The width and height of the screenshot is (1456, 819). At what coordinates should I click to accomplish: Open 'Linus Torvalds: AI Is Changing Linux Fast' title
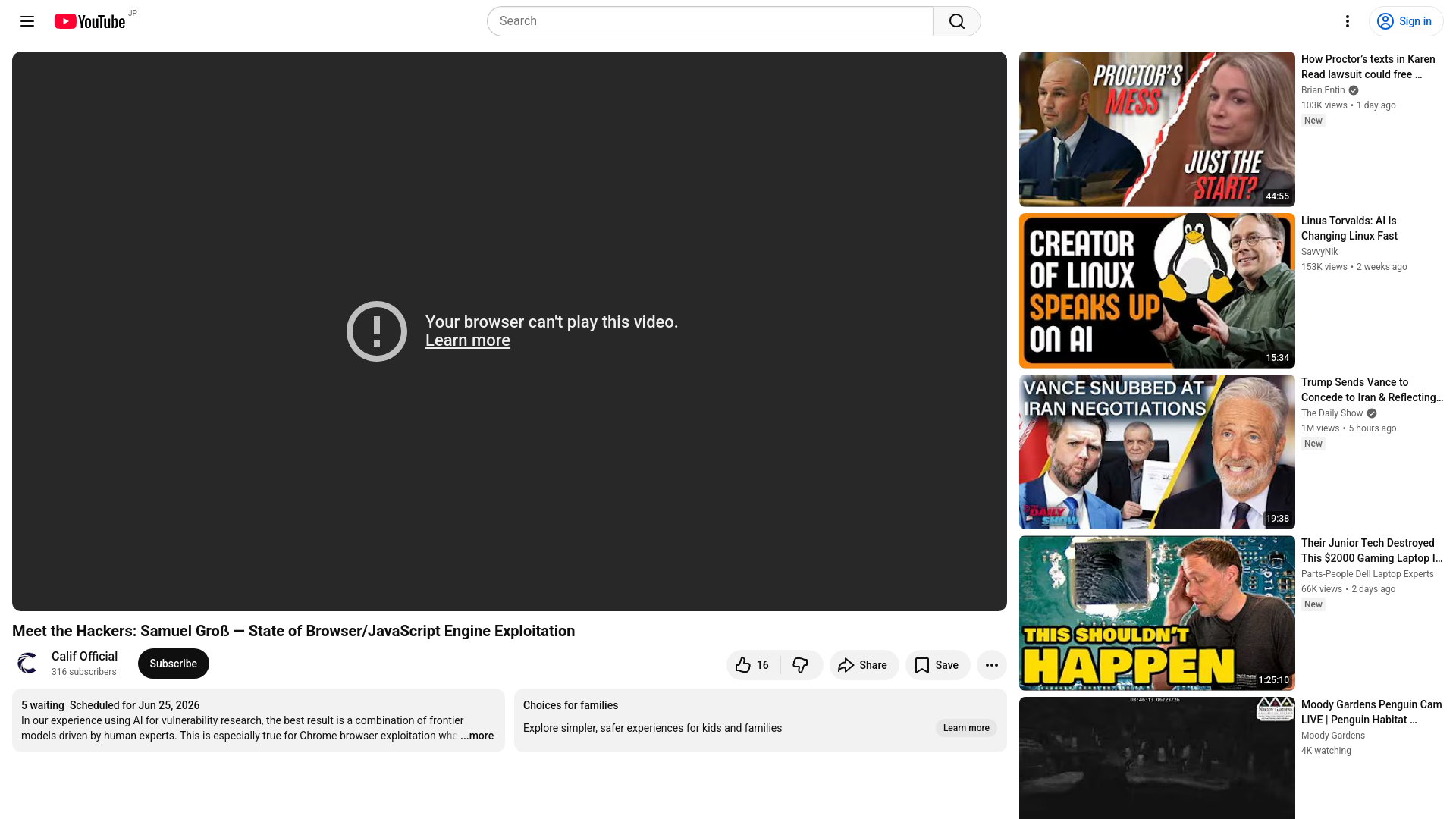tap(1350, 228)
